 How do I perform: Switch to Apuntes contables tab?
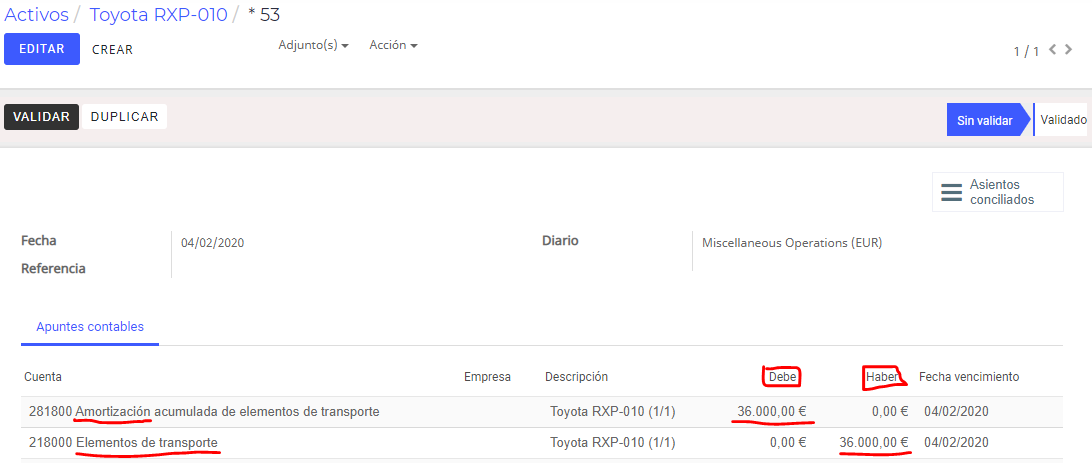click(x=90, y=327)
